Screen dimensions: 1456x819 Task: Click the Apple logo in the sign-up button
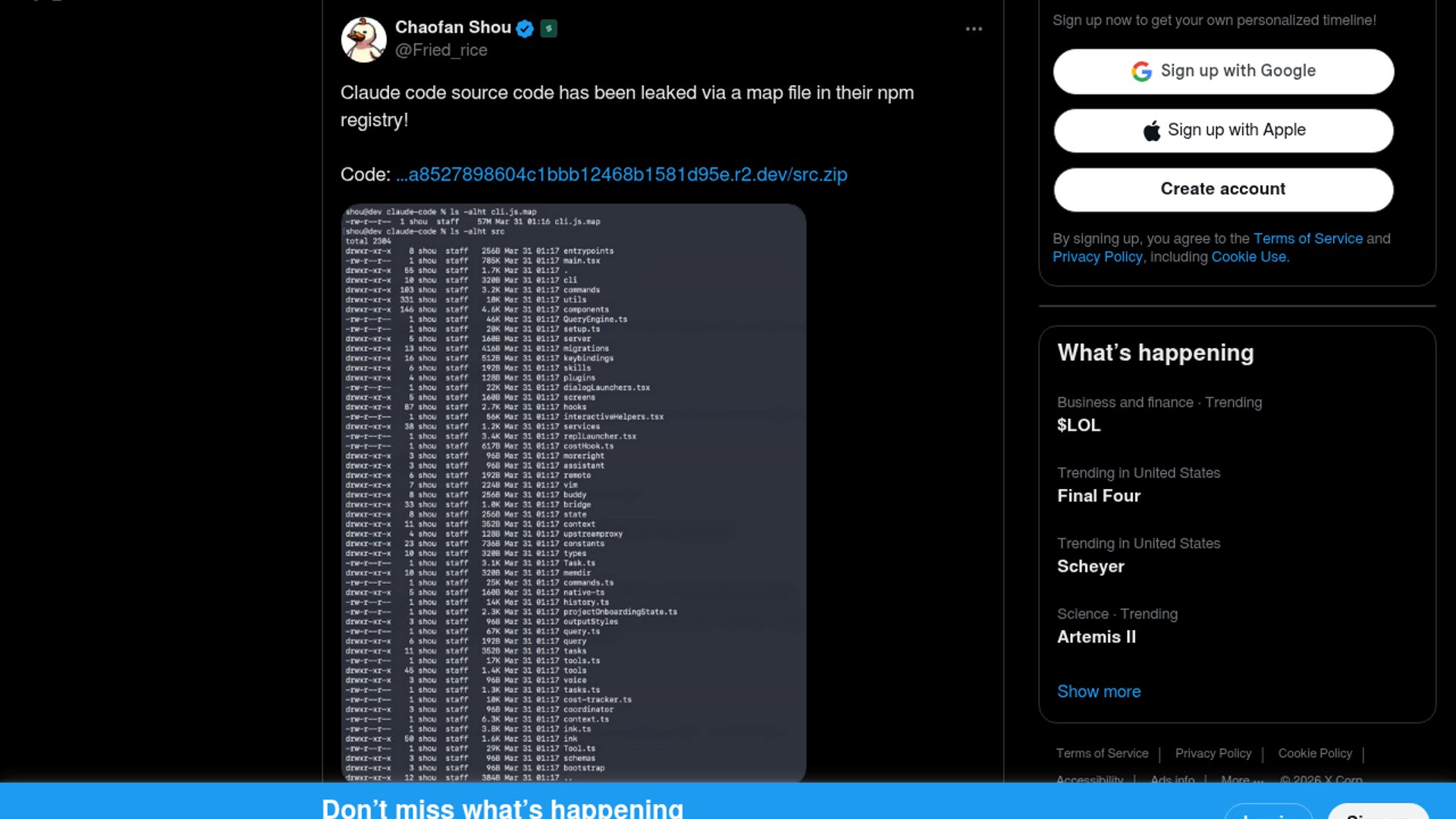pos(1152,130)
